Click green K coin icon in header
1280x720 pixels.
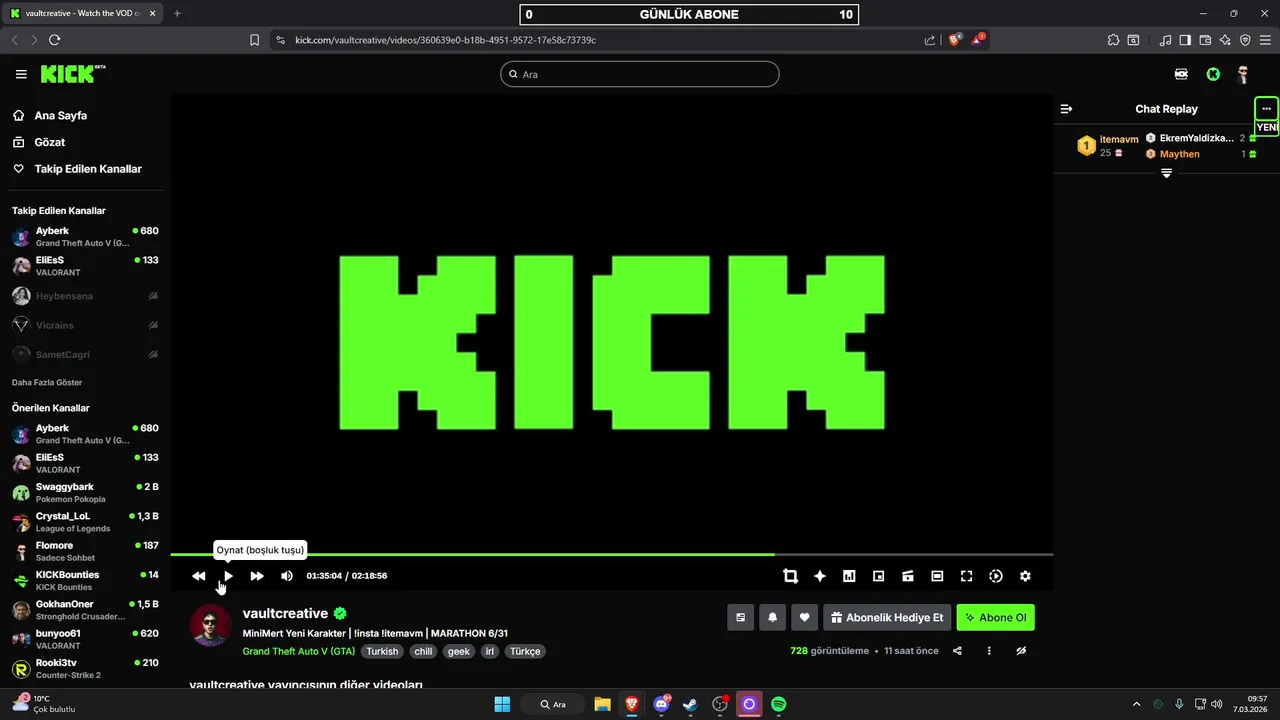click(1213, 74)
